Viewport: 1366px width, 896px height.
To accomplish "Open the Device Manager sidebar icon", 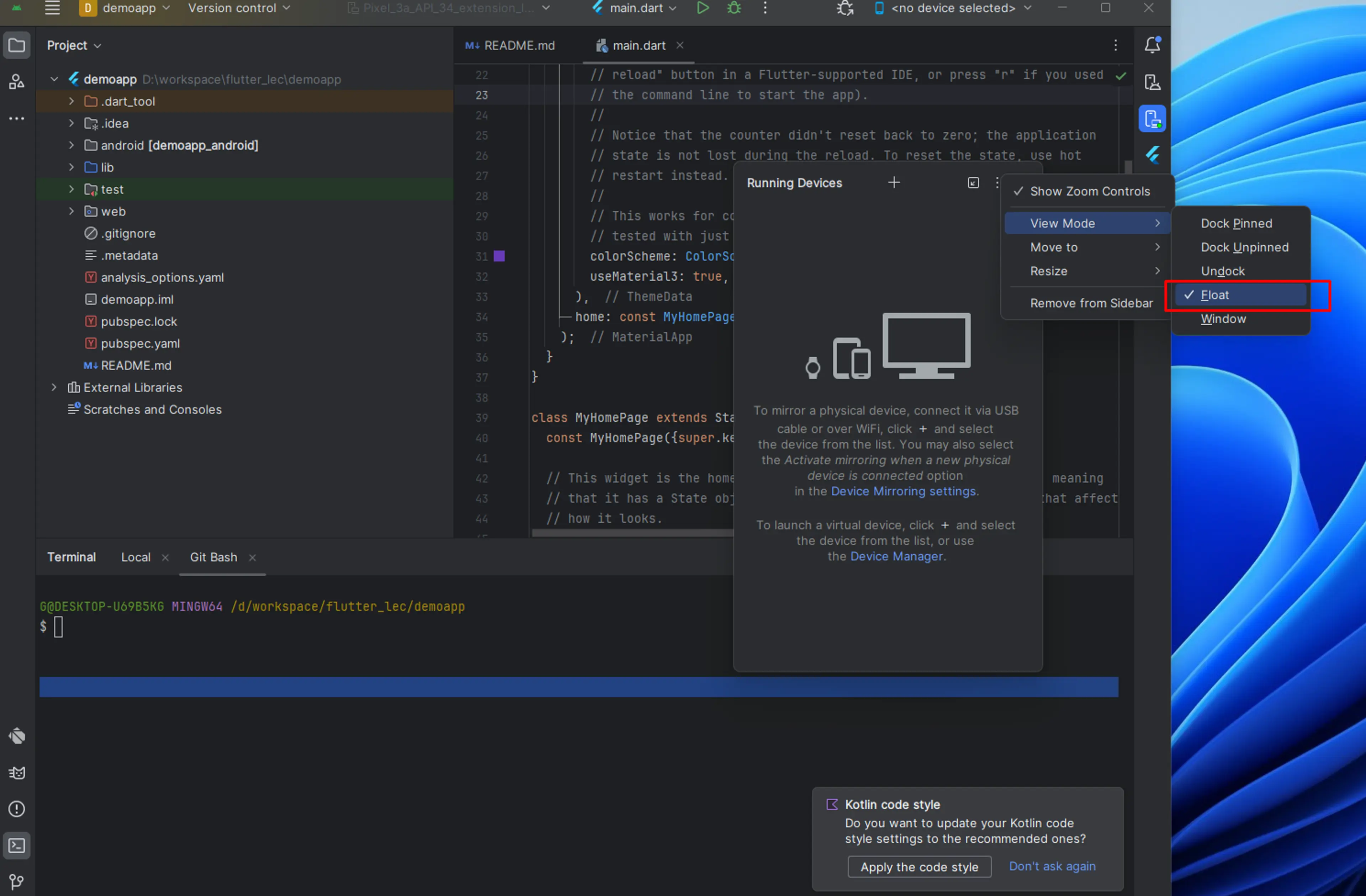I will [x=1153, y=82].
